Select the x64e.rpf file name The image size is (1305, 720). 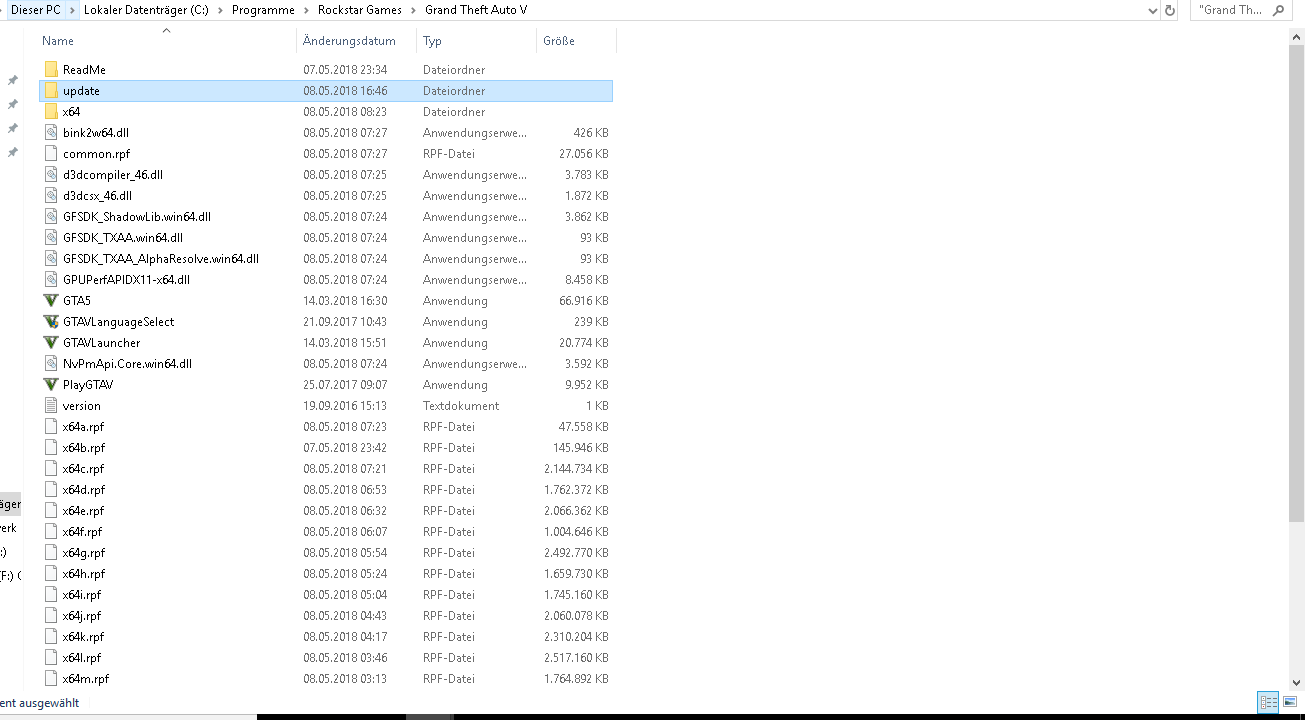pyautogui.click(x=83, y=511)
